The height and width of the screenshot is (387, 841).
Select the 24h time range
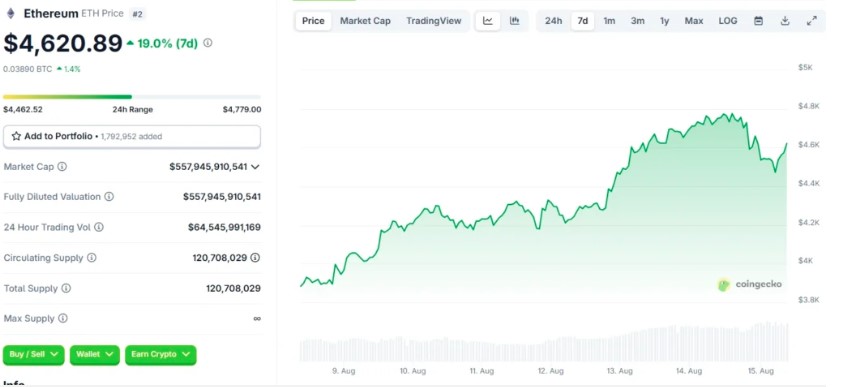point(554,21)
